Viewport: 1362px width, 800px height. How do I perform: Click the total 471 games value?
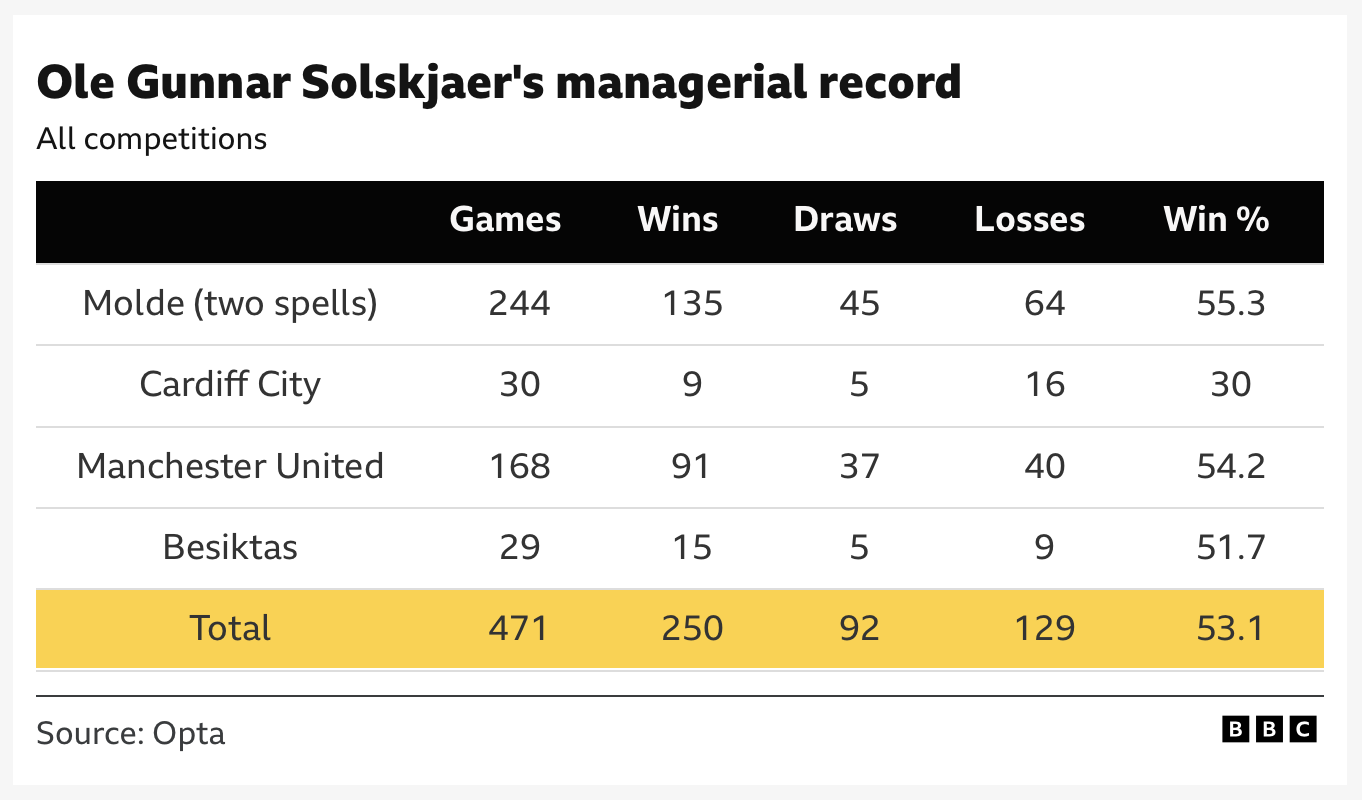click(x=519, y=628)
